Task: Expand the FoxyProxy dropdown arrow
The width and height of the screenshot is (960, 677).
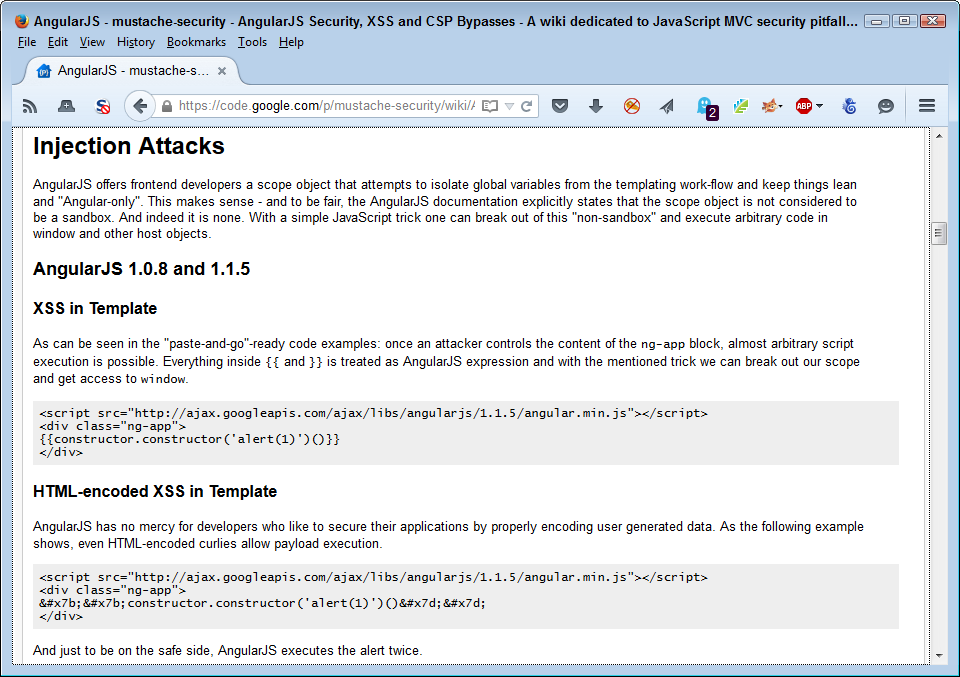Action: tap(780, 105)
